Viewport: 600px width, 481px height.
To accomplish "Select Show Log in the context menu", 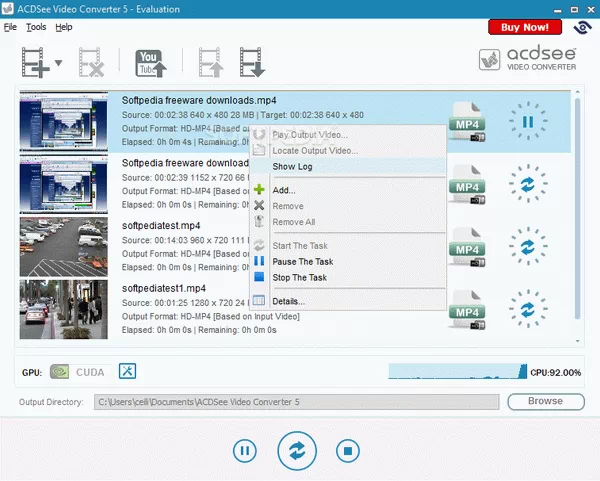I will [347, 166].
